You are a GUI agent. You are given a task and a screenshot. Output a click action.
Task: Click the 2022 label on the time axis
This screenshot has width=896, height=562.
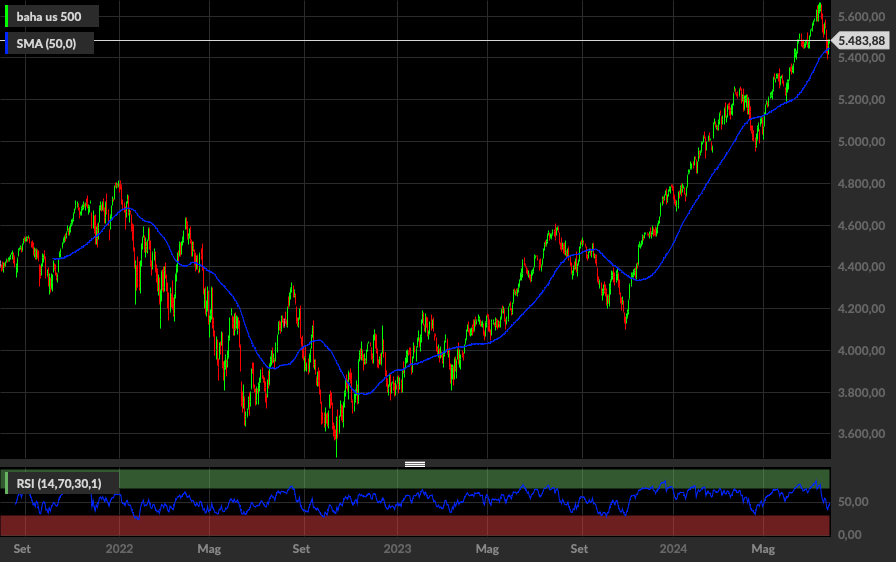pyautogui.click(x=119, y=549)
